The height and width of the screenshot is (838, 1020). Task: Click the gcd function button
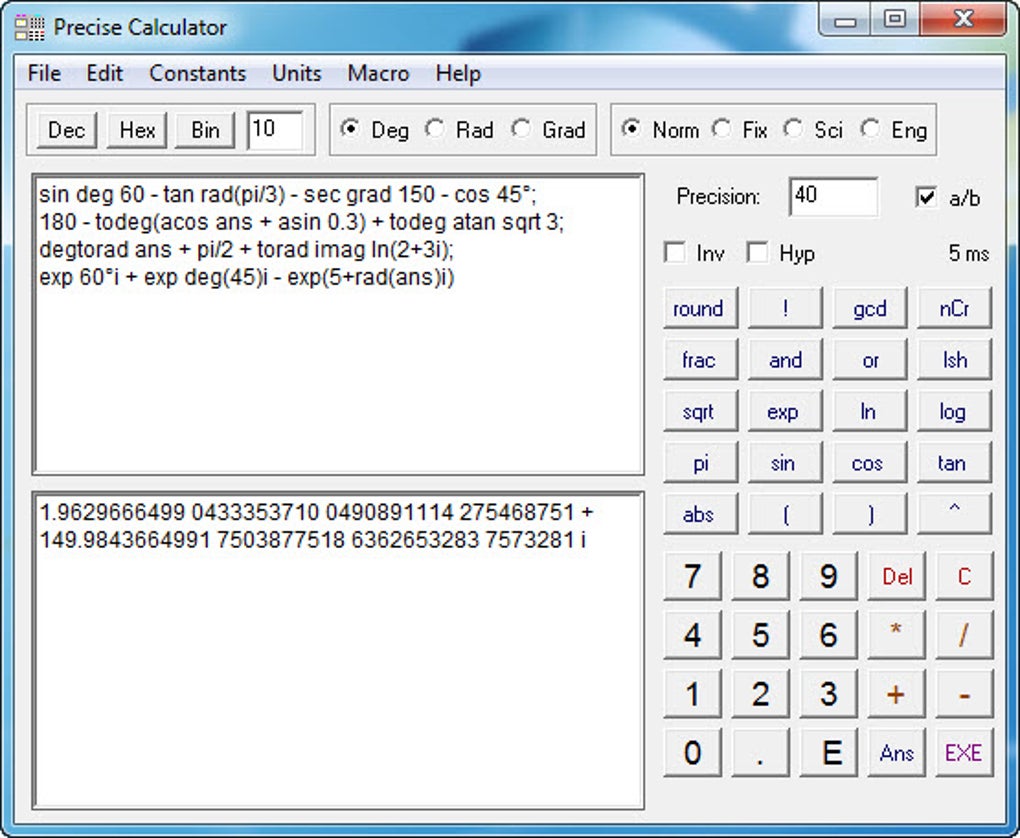coord(870,308)
